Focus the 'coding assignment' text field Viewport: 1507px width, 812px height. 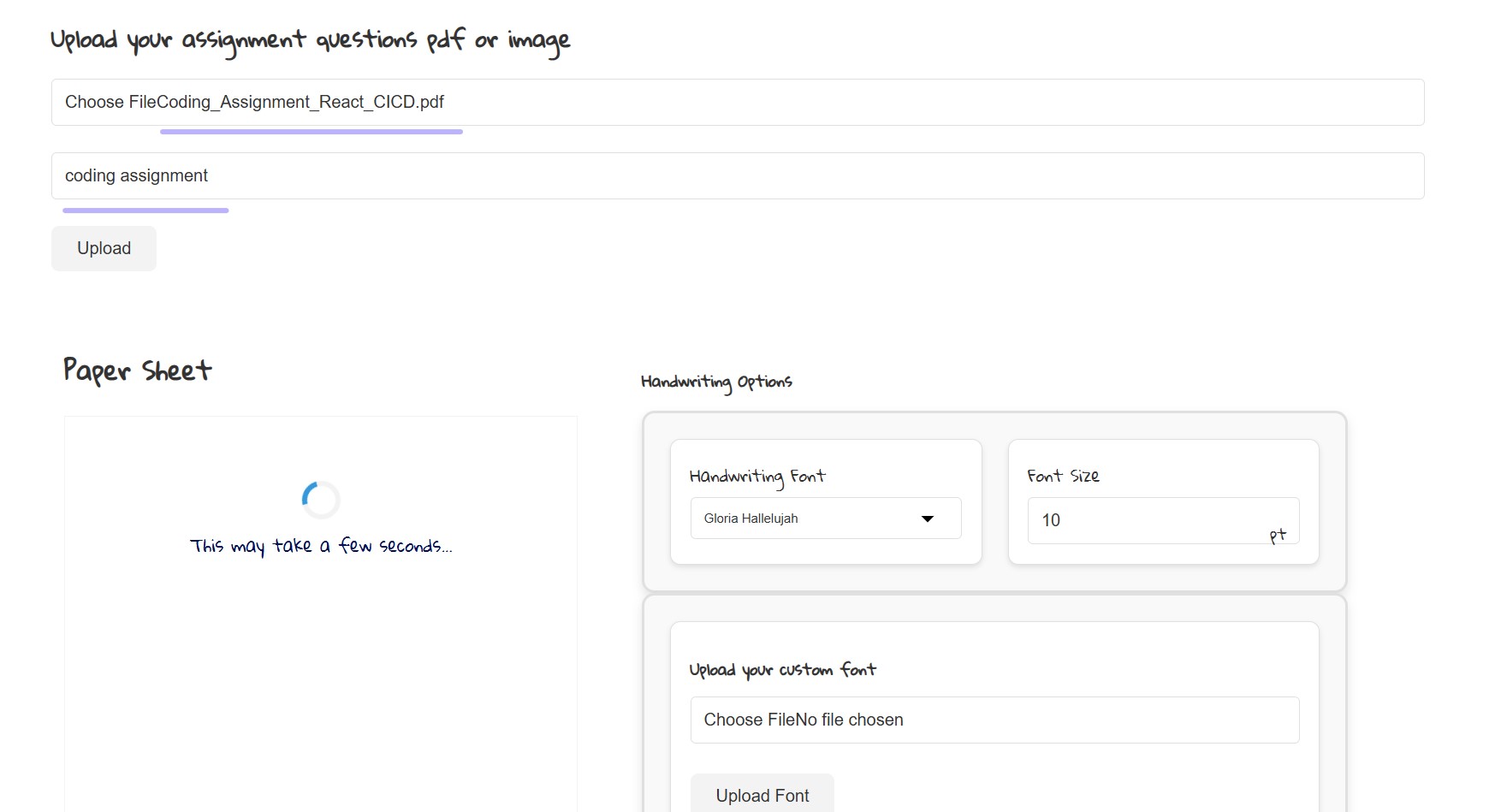[x=736, y=176]
